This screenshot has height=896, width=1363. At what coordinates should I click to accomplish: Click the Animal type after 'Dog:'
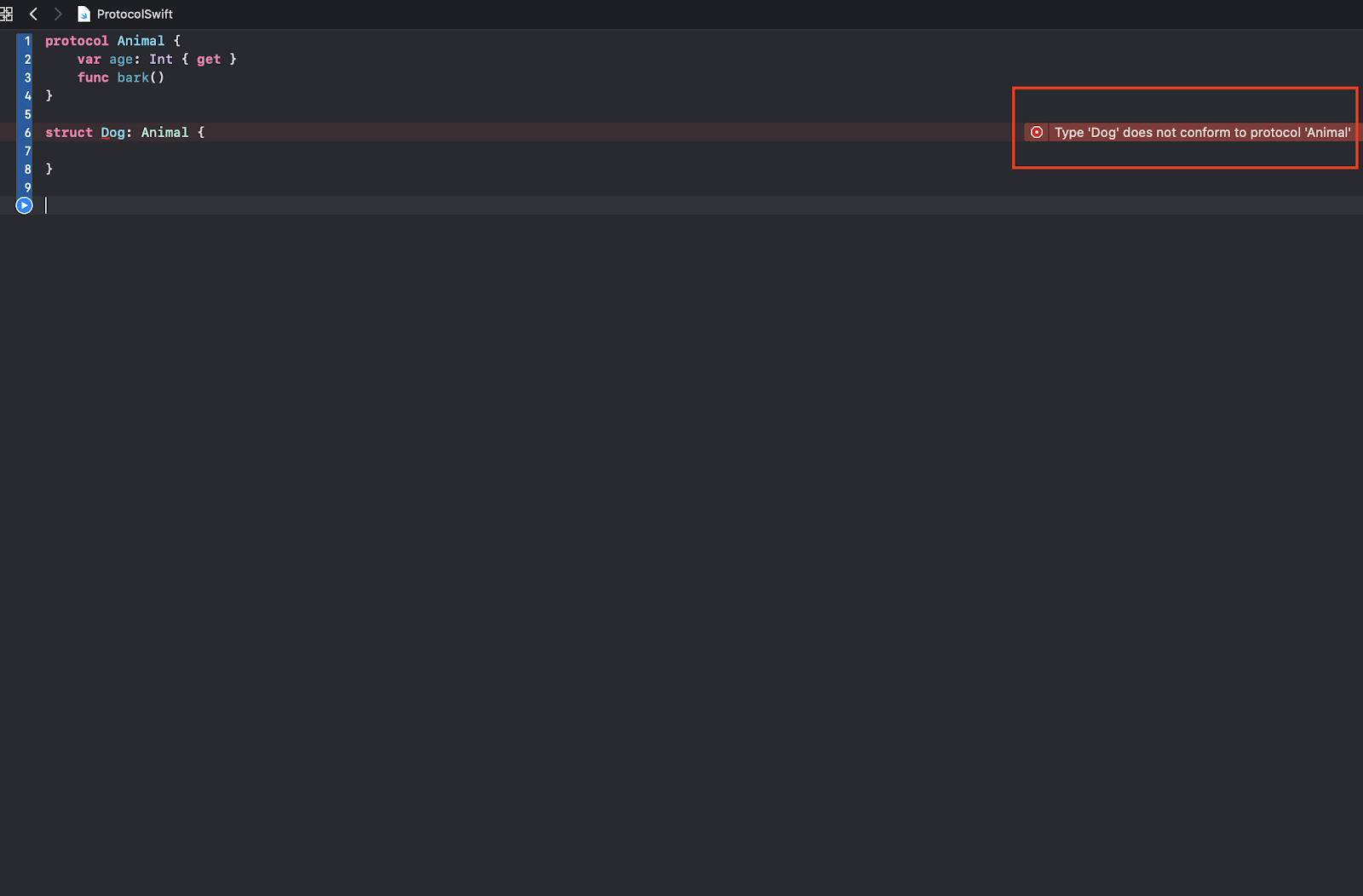tap(165, 132)
